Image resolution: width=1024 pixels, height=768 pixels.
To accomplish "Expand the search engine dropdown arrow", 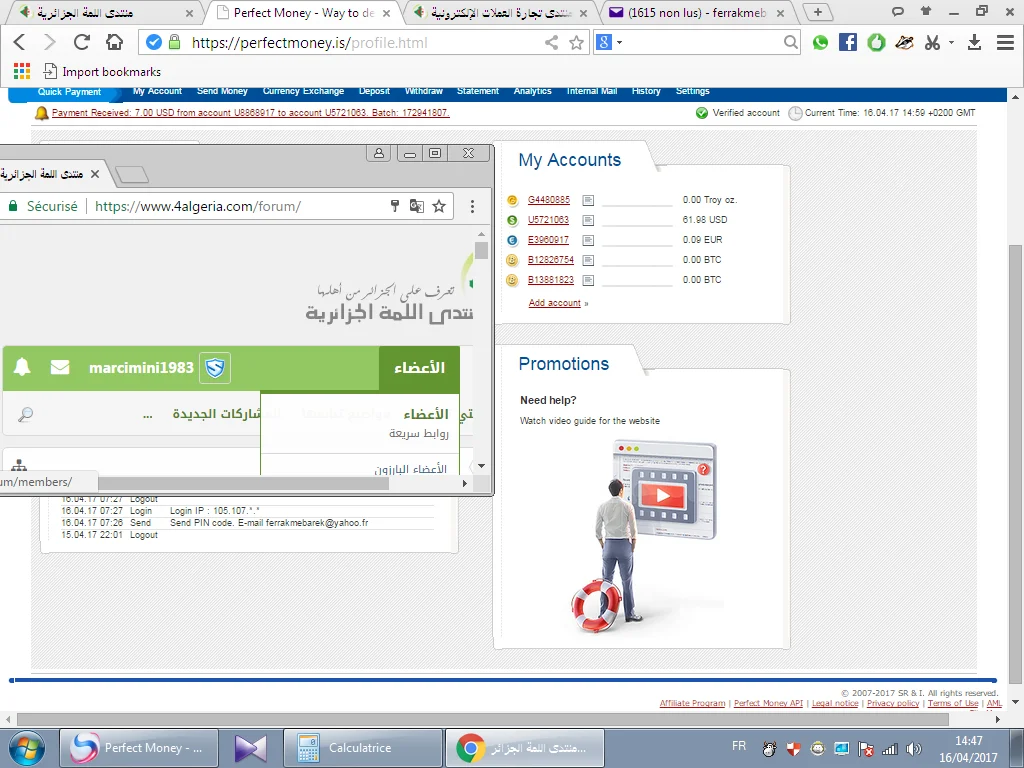I will 619,42.
